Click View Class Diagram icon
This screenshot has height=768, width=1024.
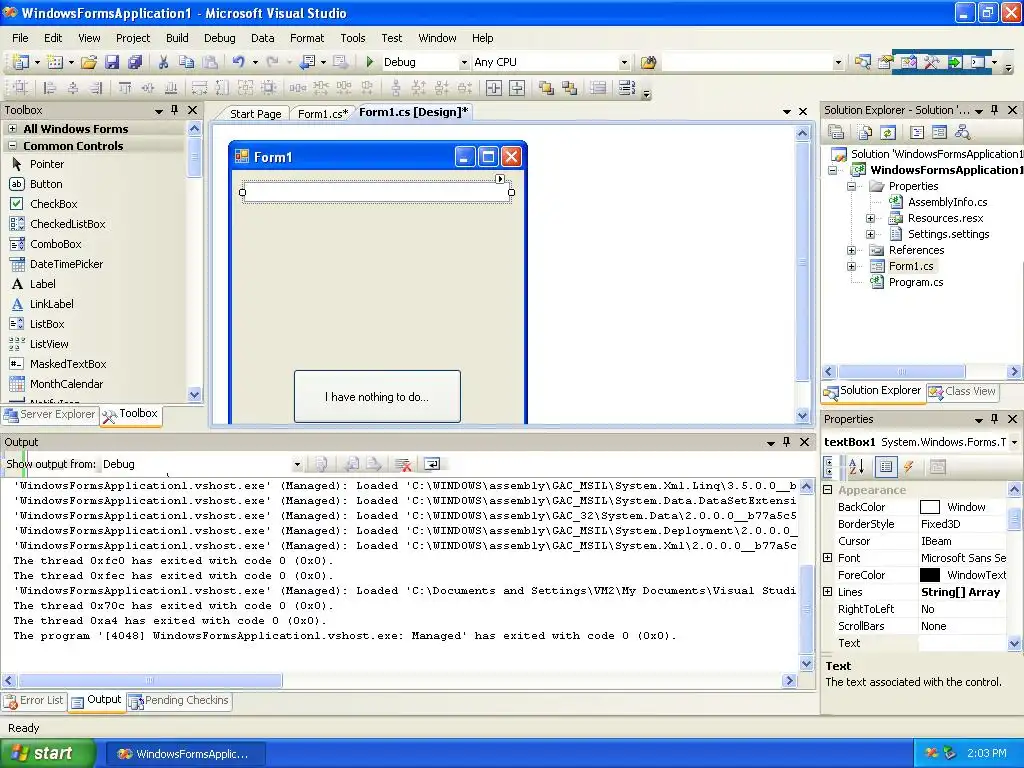click(x=962, y=133)
